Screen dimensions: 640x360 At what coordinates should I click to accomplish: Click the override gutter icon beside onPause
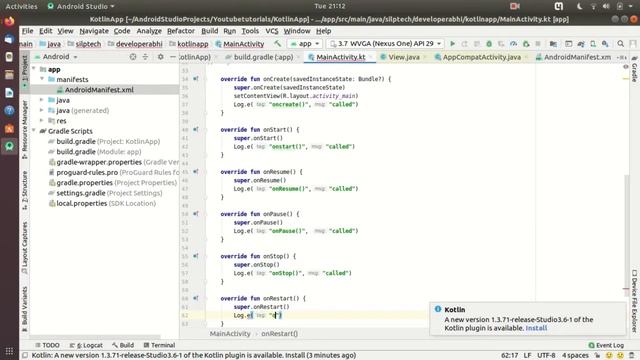pyautogui.click(x=196, y=214)
